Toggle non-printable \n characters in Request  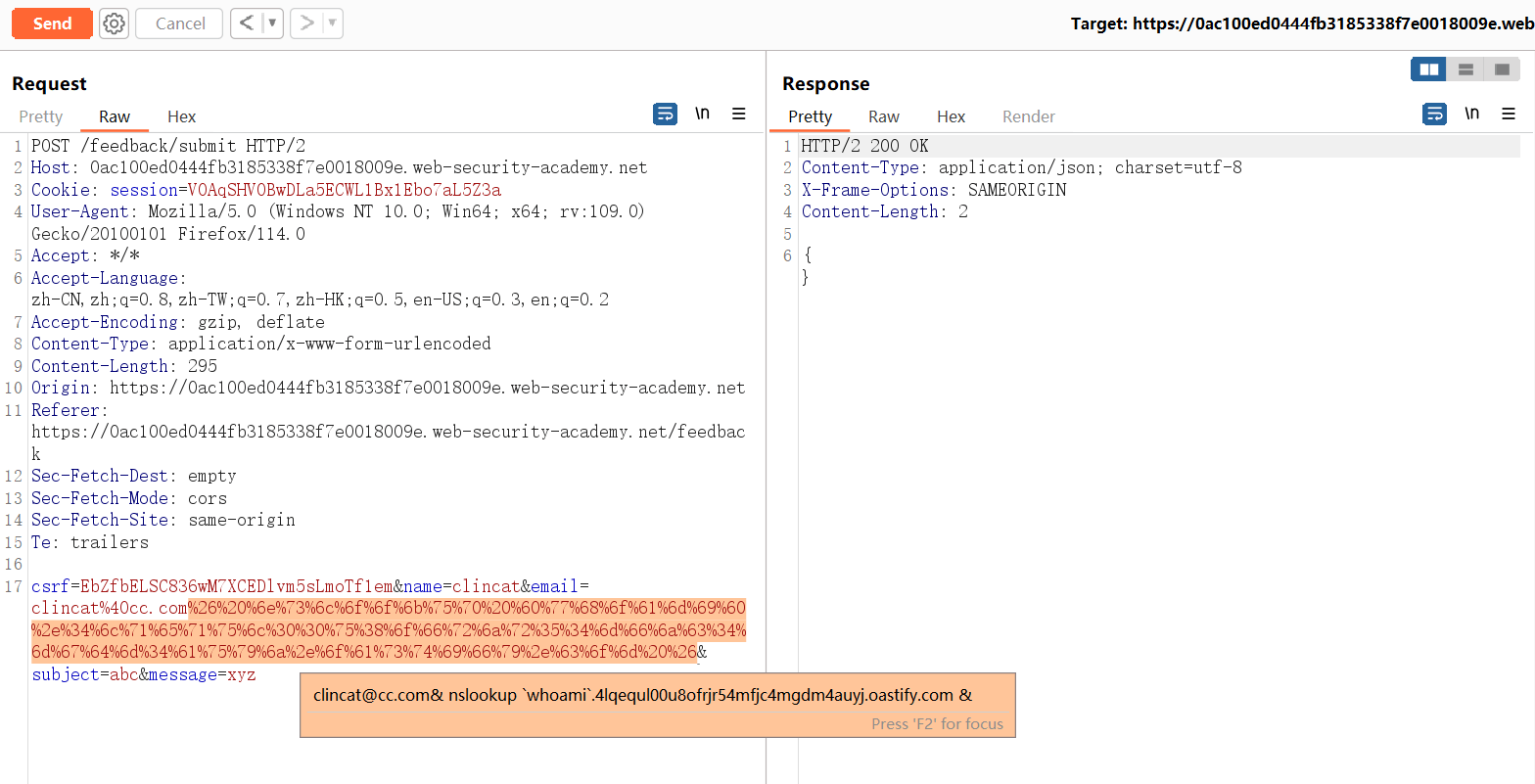pos(702,114)
